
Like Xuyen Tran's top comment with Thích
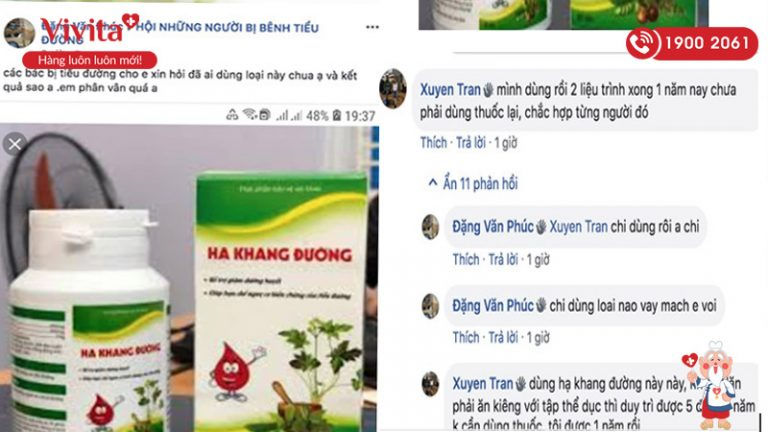tap(433, 143)
